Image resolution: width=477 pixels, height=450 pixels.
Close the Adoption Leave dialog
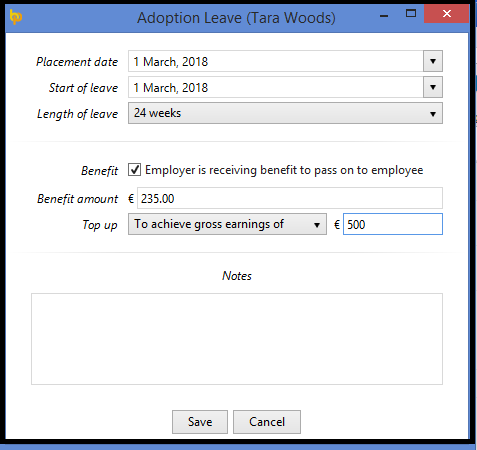point(446,14)
